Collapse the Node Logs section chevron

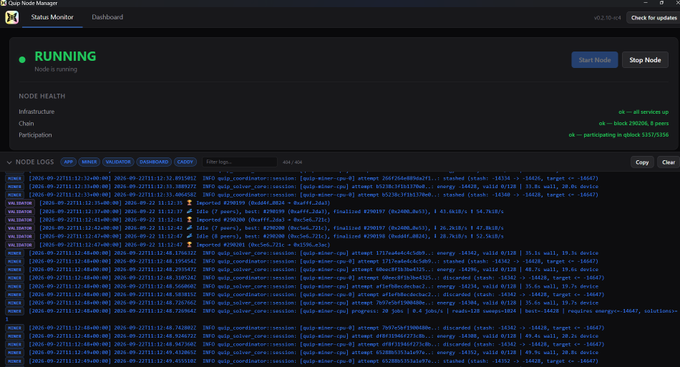[9, 162]
